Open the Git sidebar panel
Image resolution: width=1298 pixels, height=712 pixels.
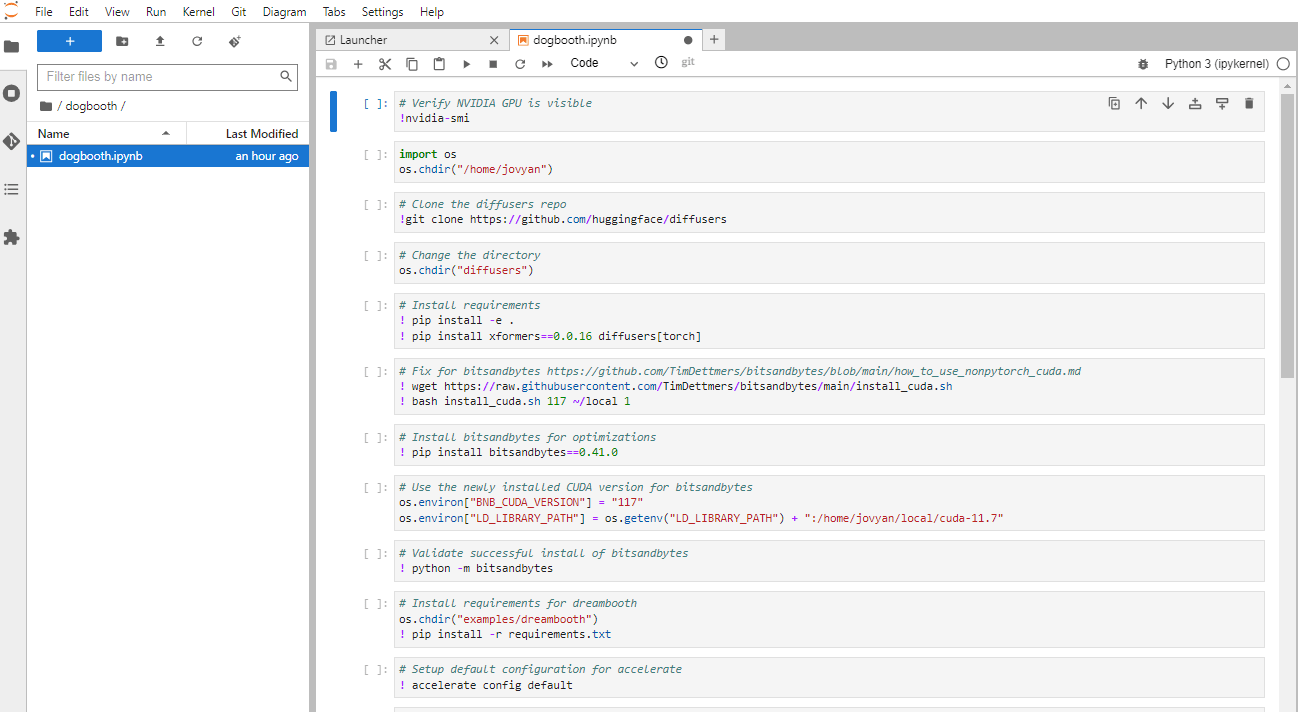click(x=12, y=141)
